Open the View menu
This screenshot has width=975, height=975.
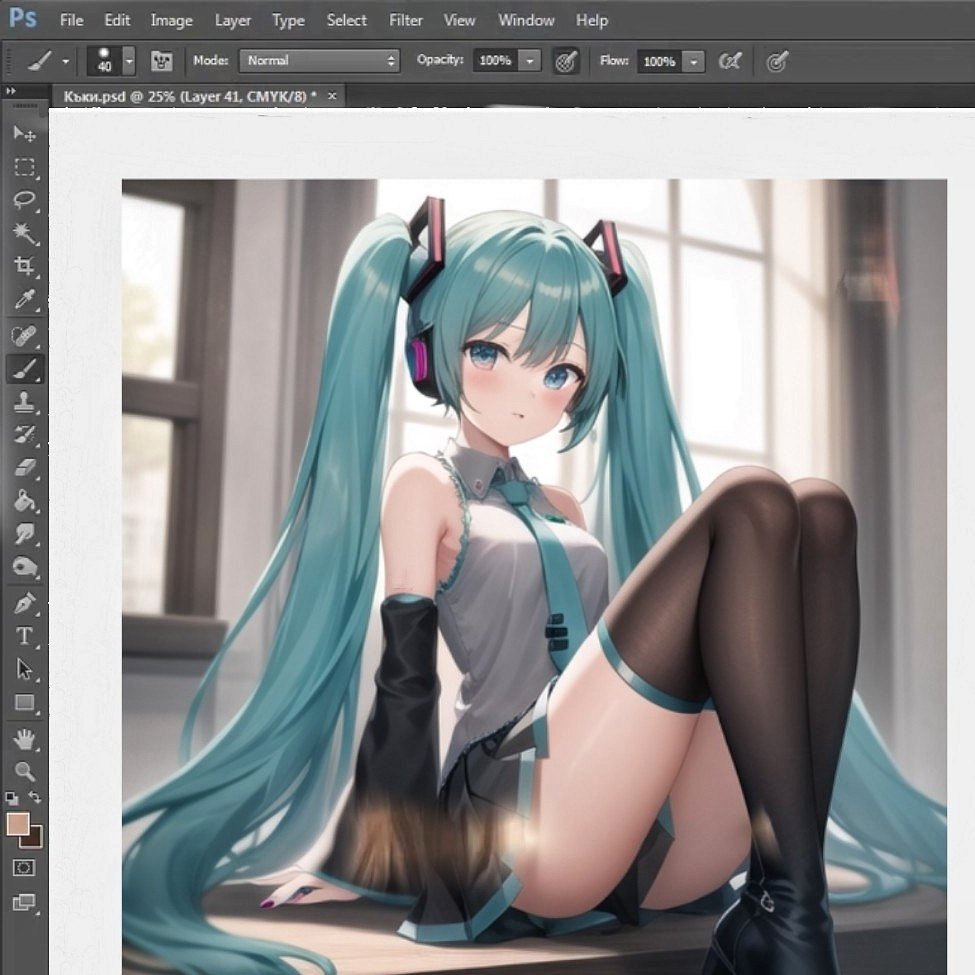(460, 20)
